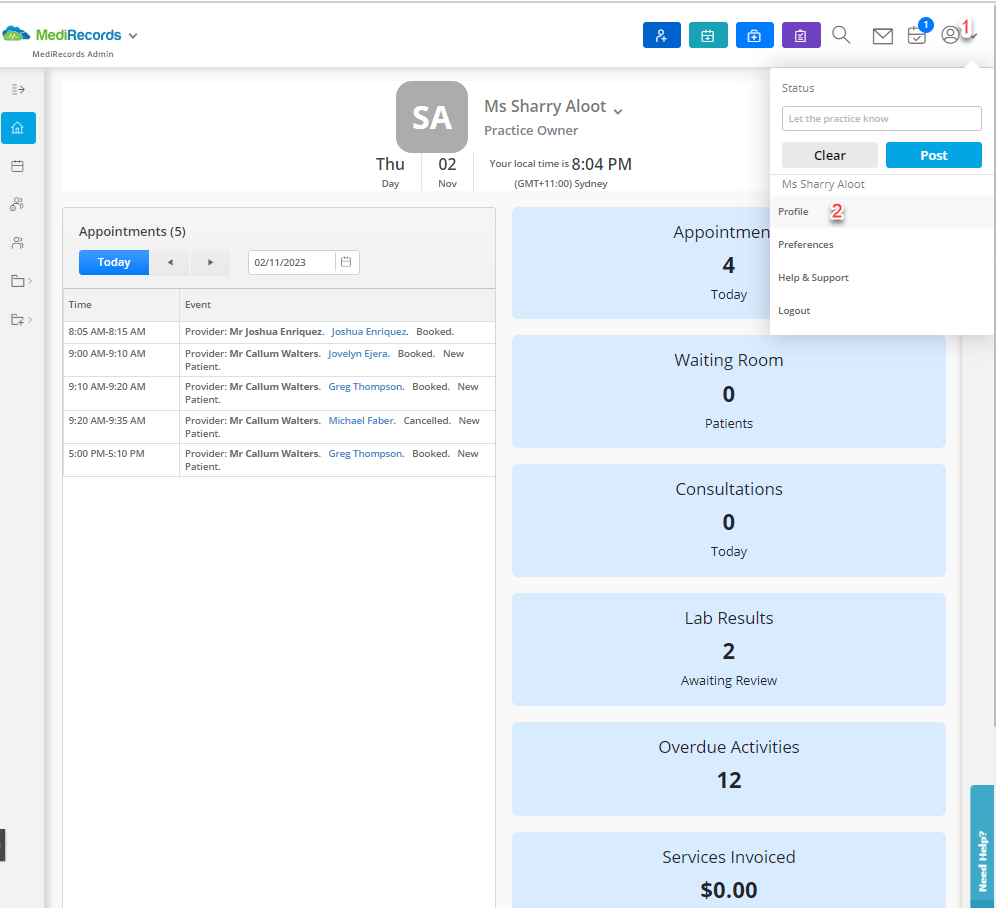Go to previous day of appointments
Viewport: 996px width, 908px height.
point(170,262)
